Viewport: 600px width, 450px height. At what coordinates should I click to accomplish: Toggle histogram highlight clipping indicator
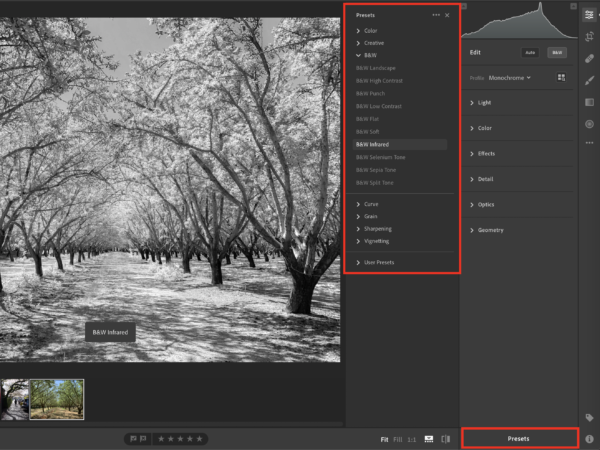[x=573, y=6]
